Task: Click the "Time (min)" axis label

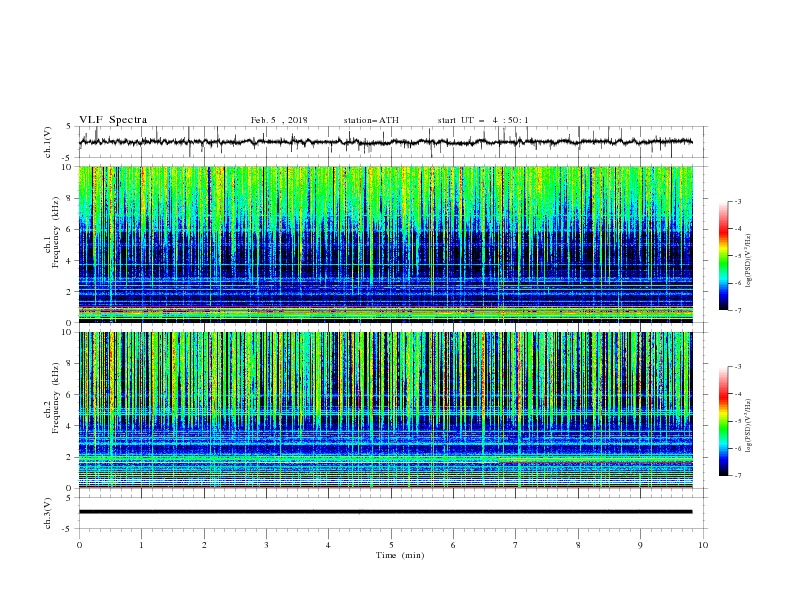Action: (400, 555)
